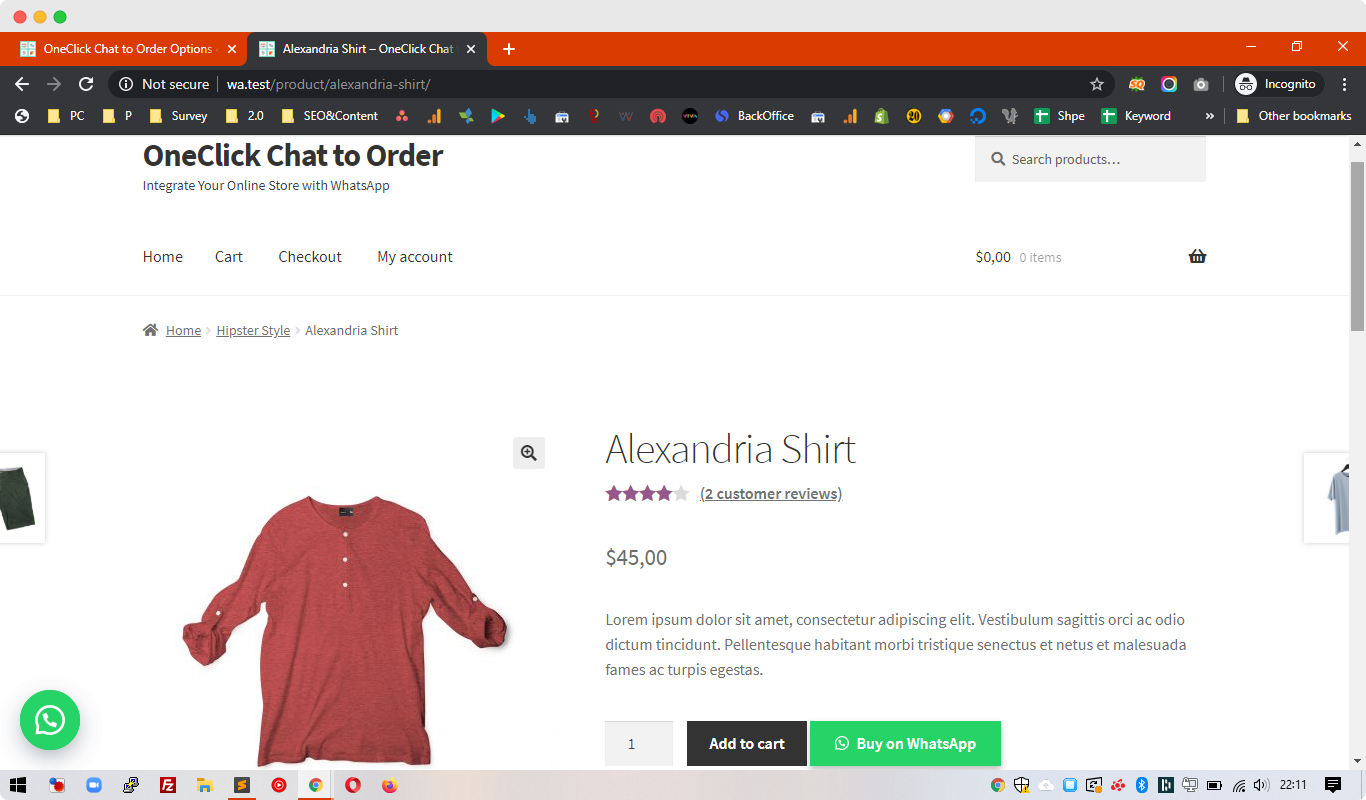Open the Chrome browser menu (three dots)
This screenshot has height=800, width=1366.
click(1344, 84)
